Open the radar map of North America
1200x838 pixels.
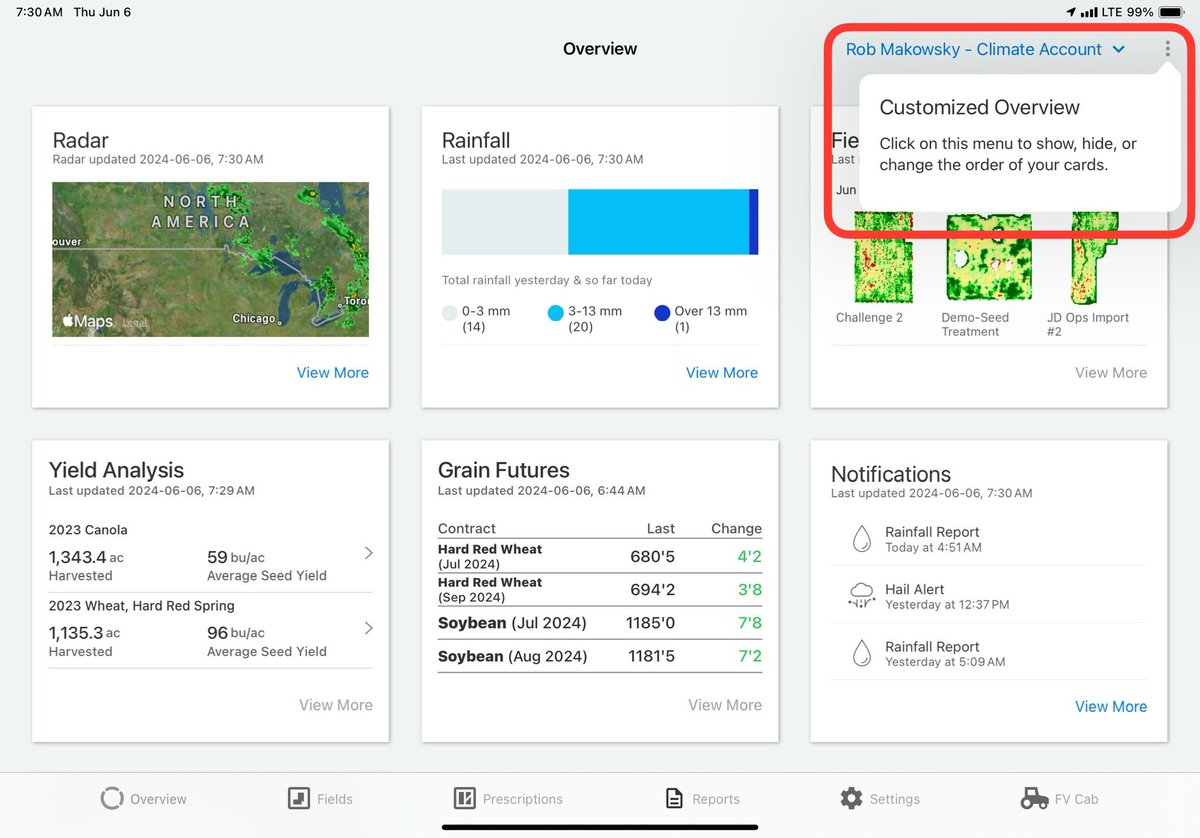210,259
